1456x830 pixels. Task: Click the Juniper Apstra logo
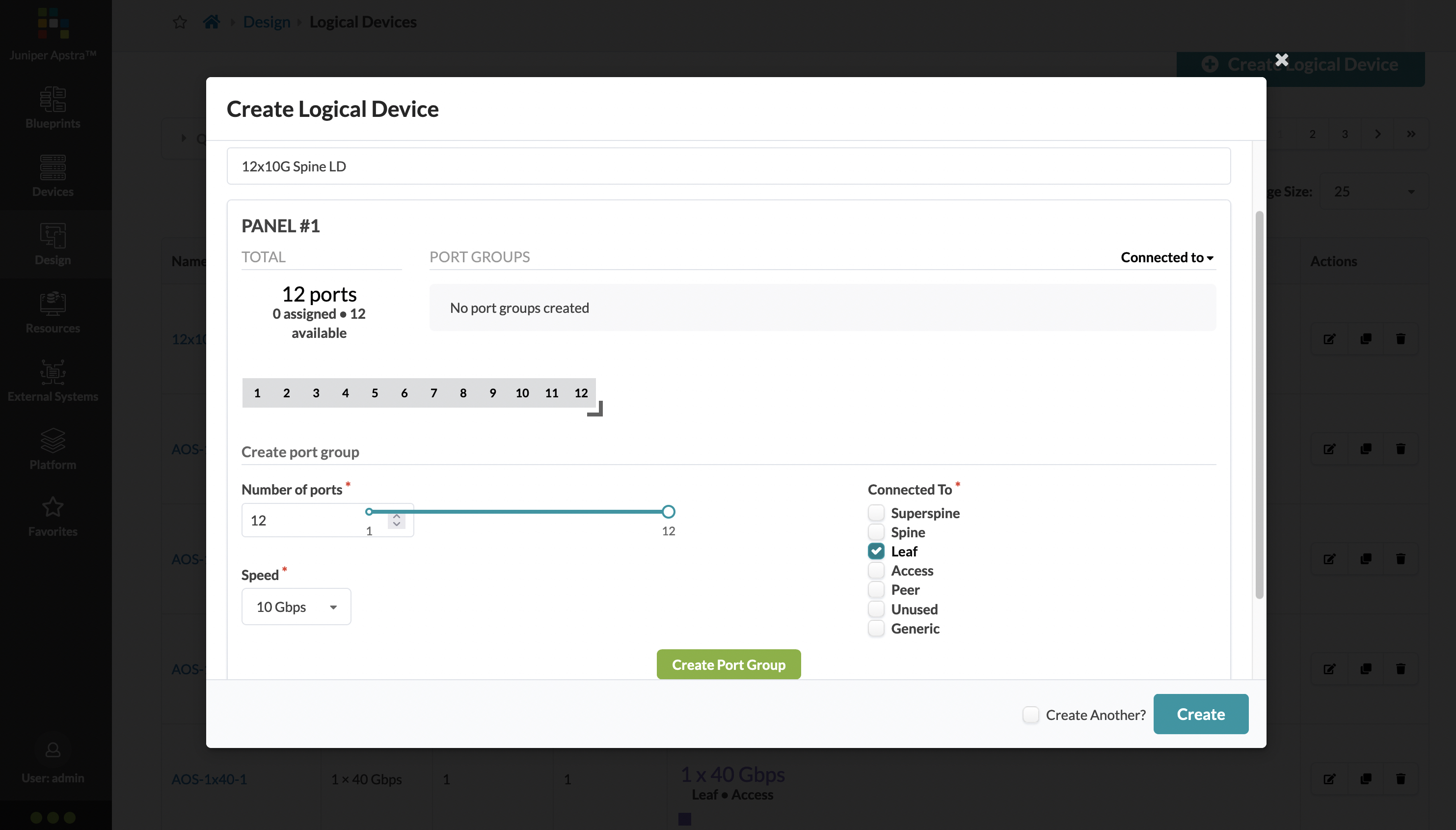tap(53, 23)
